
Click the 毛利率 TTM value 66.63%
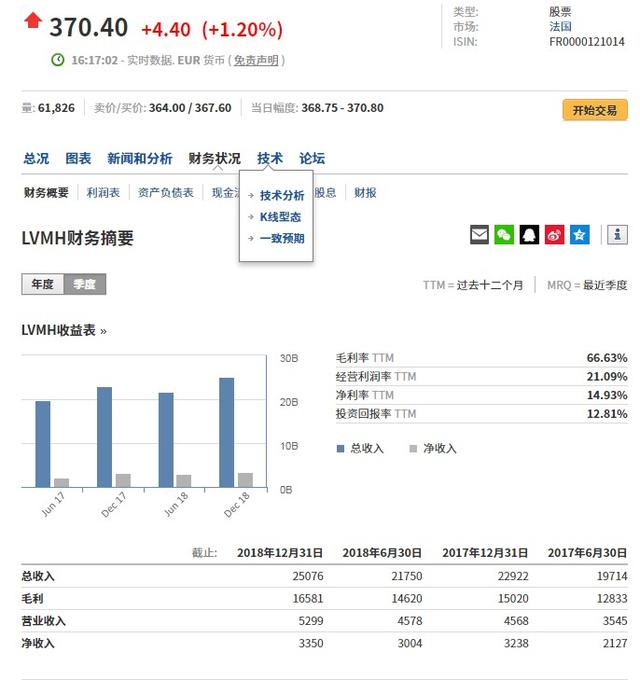pos(607,358)
